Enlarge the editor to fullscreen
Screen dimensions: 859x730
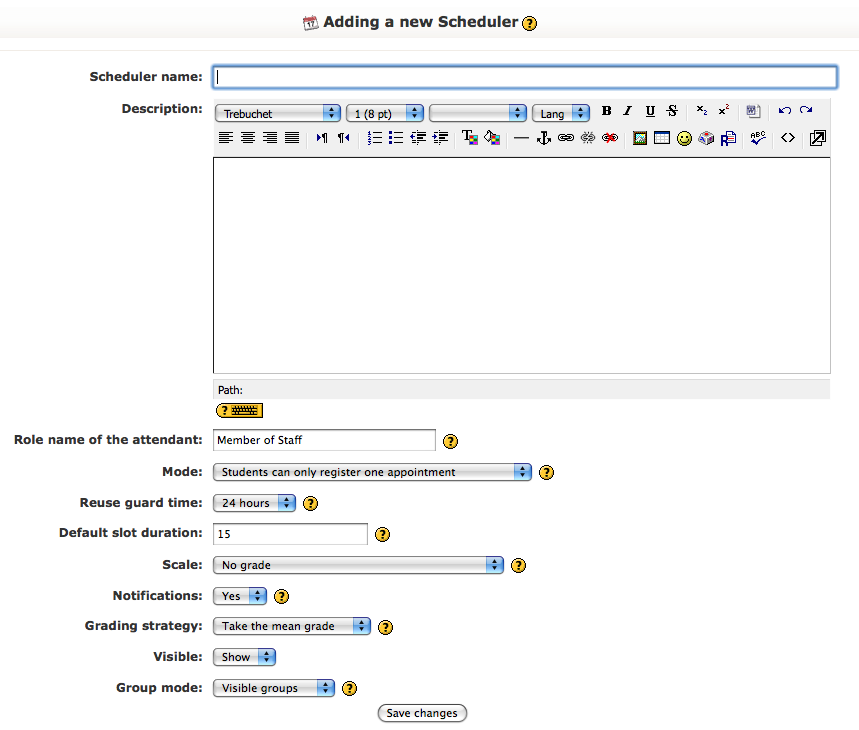click(817, 138)
